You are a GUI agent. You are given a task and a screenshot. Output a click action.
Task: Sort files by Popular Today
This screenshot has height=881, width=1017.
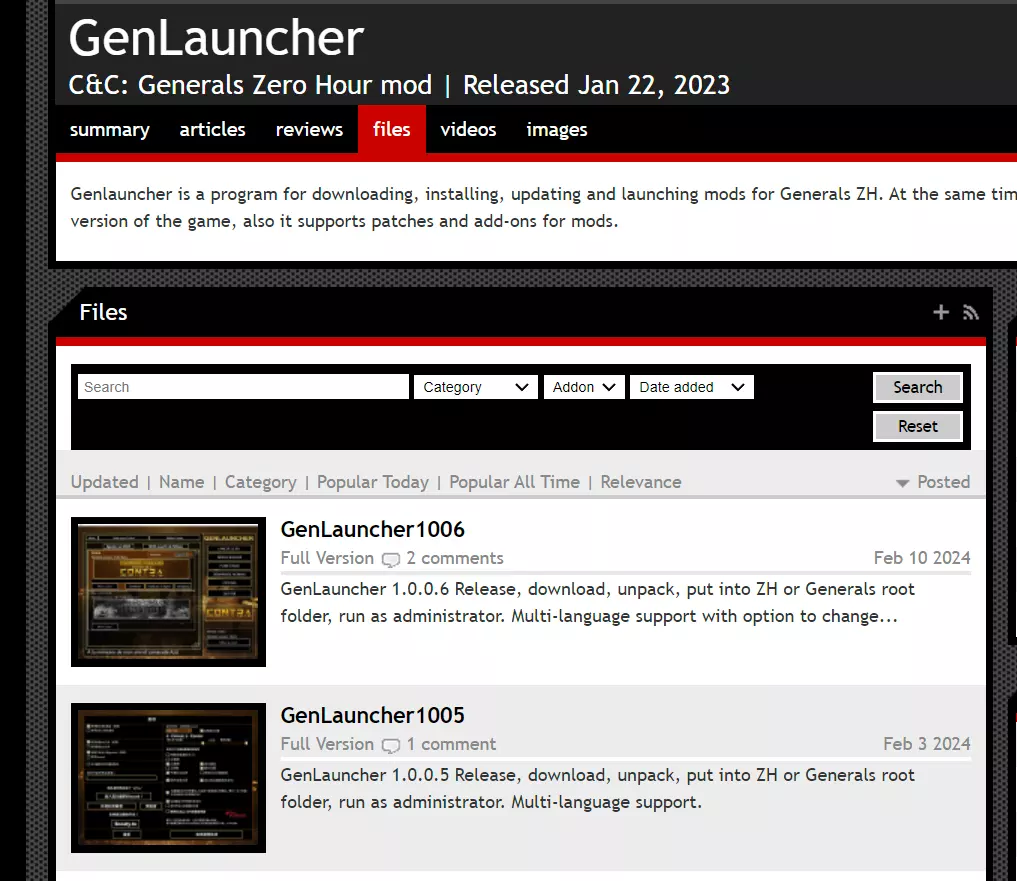click(x=373, y=482)
